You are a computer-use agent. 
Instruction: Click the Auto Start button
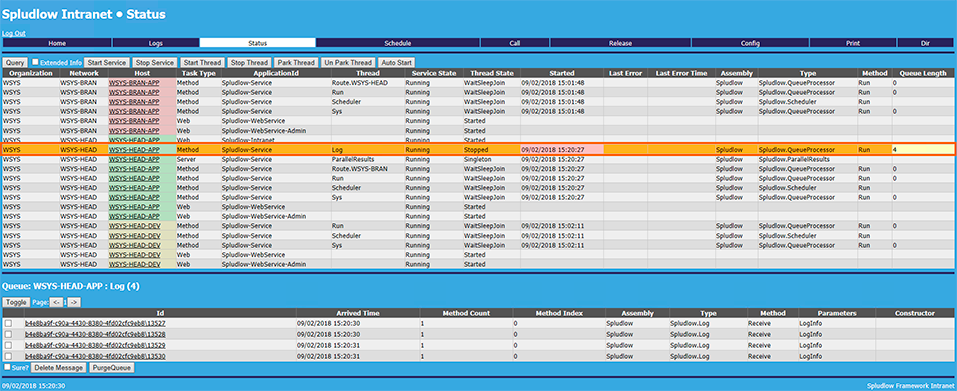pyautogui.click(x=397, y=63)
